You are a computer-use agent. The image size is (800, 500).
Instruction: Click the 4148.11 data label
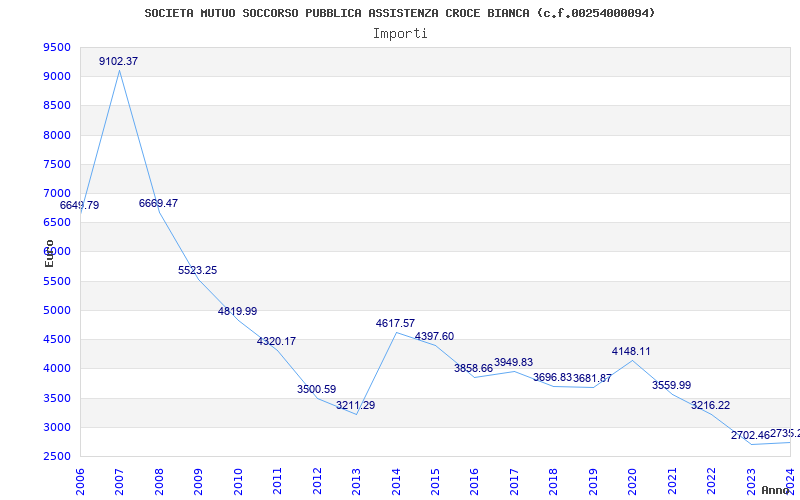(x=632, y=352)
